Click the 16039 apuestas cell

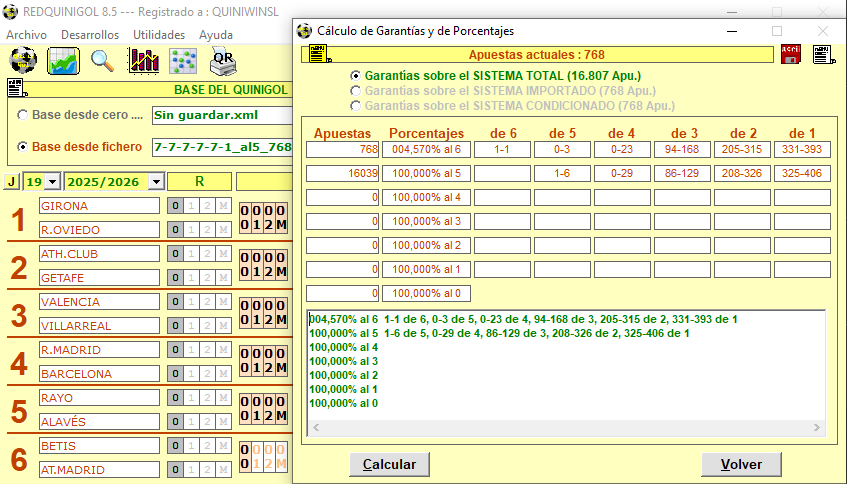342,173
